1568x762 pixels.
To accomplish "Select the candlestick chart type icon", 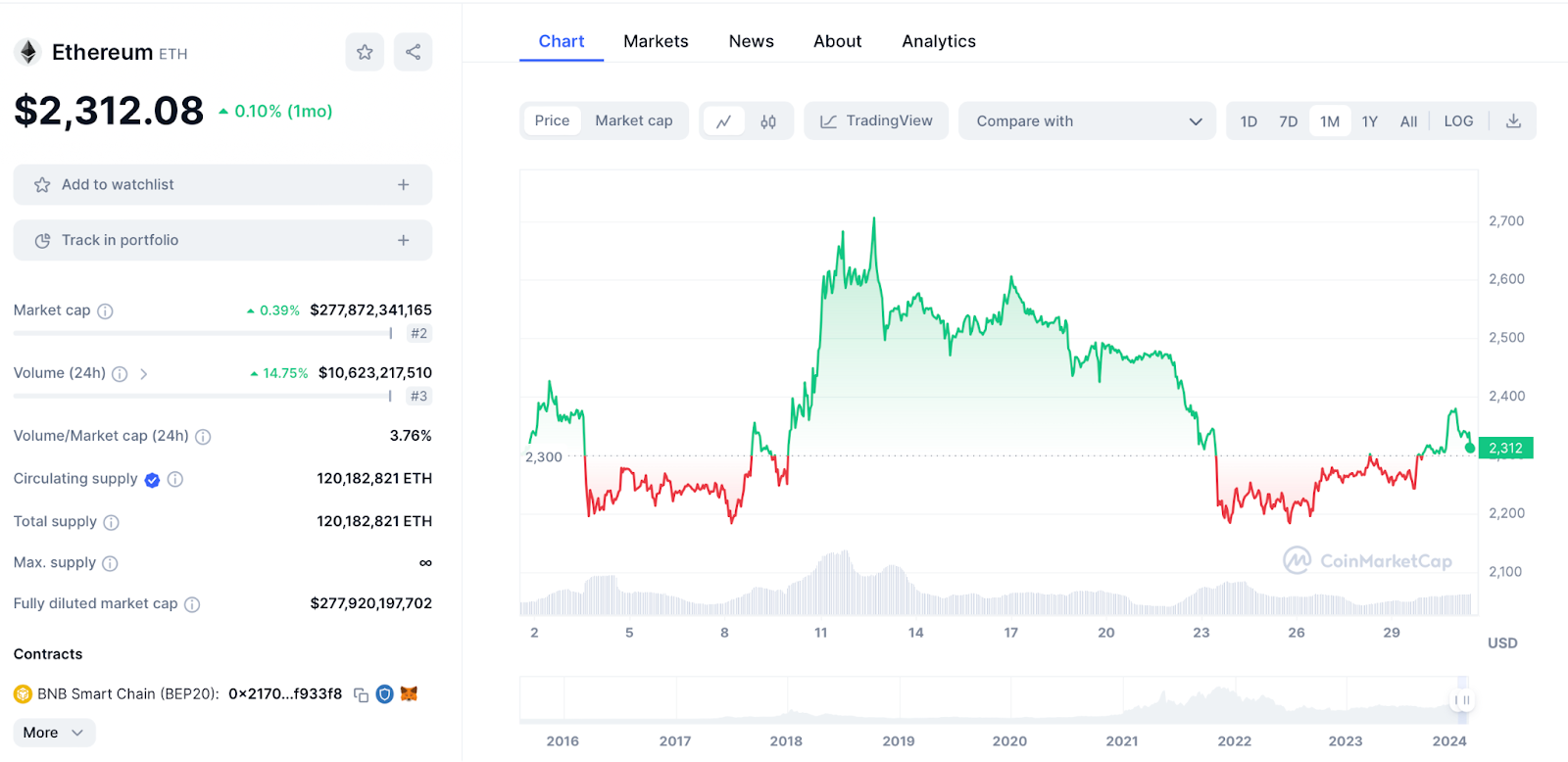I will click(x=768, y=121).
